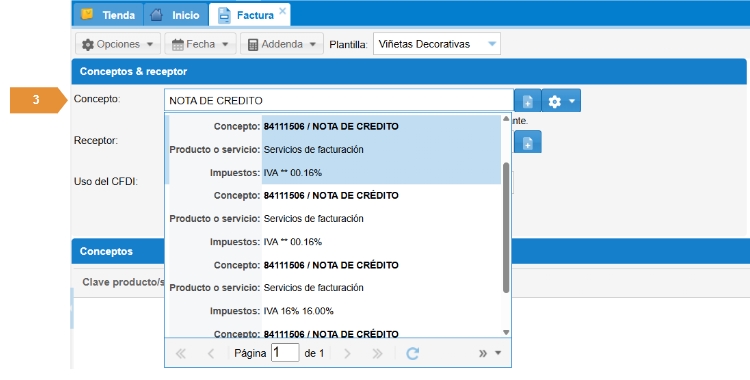Click the add new receptor icon
This screenshot has height=380, width=750.
(x=528, y=142)
